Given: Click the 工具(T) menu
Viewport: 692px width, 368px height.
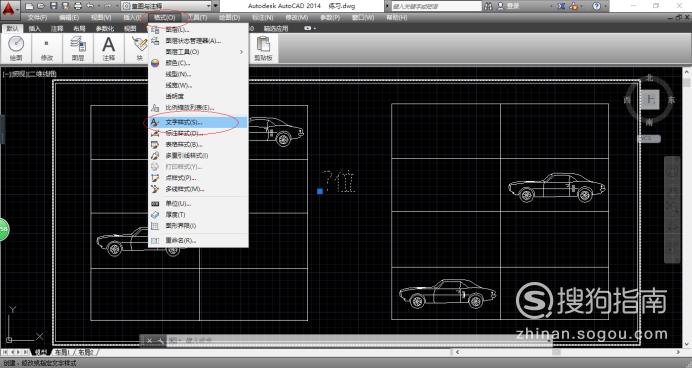Looking at the screenshot, I should click(197, 18).
